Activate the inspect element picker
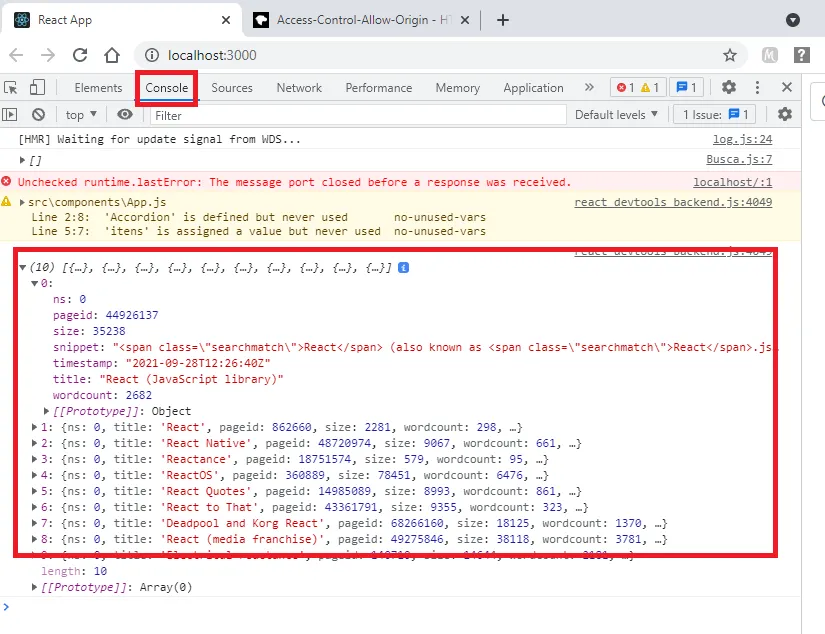 (11, 87)
